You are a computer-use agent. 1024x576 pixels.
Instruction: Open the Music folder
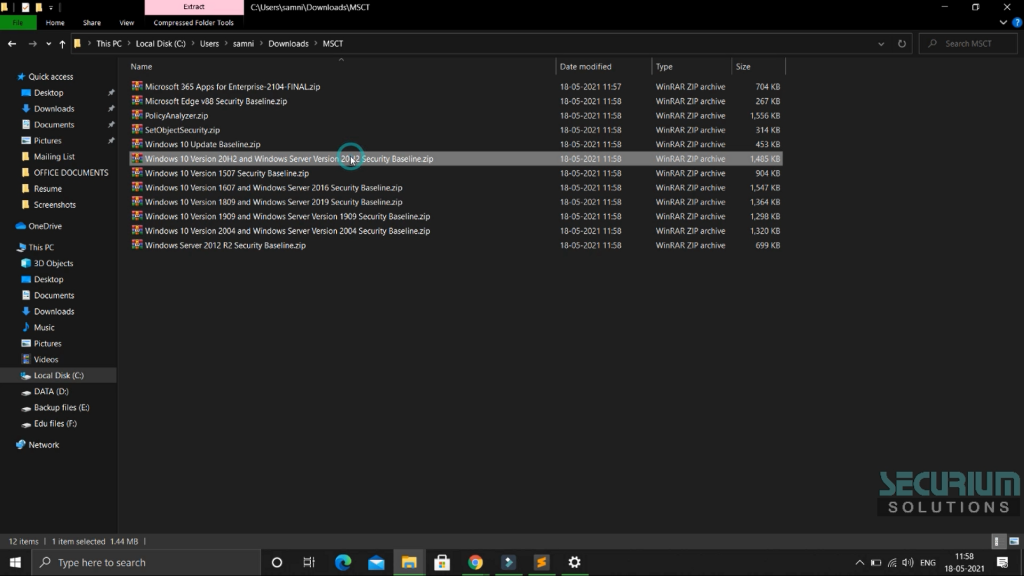[44, 327]
